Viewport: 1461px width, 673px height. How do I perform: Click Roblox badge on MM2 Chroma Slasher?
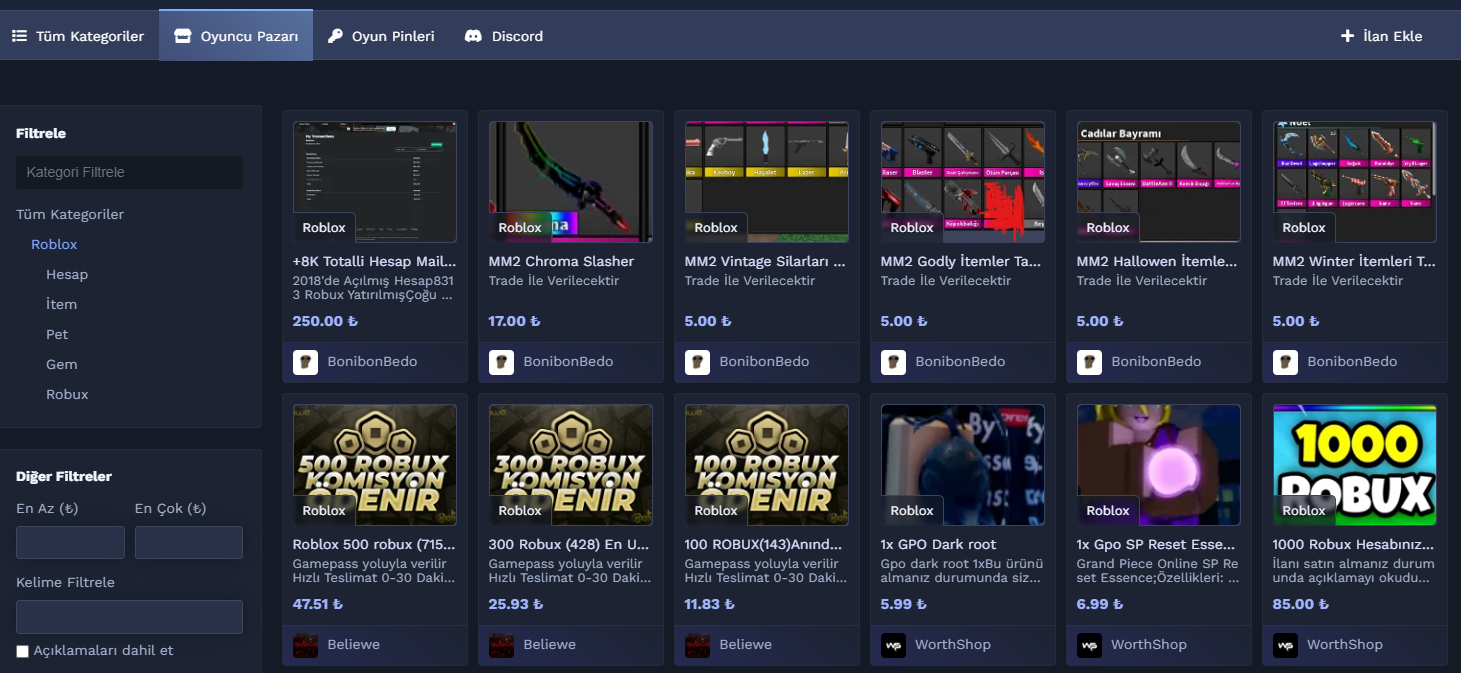click(520, 227)
